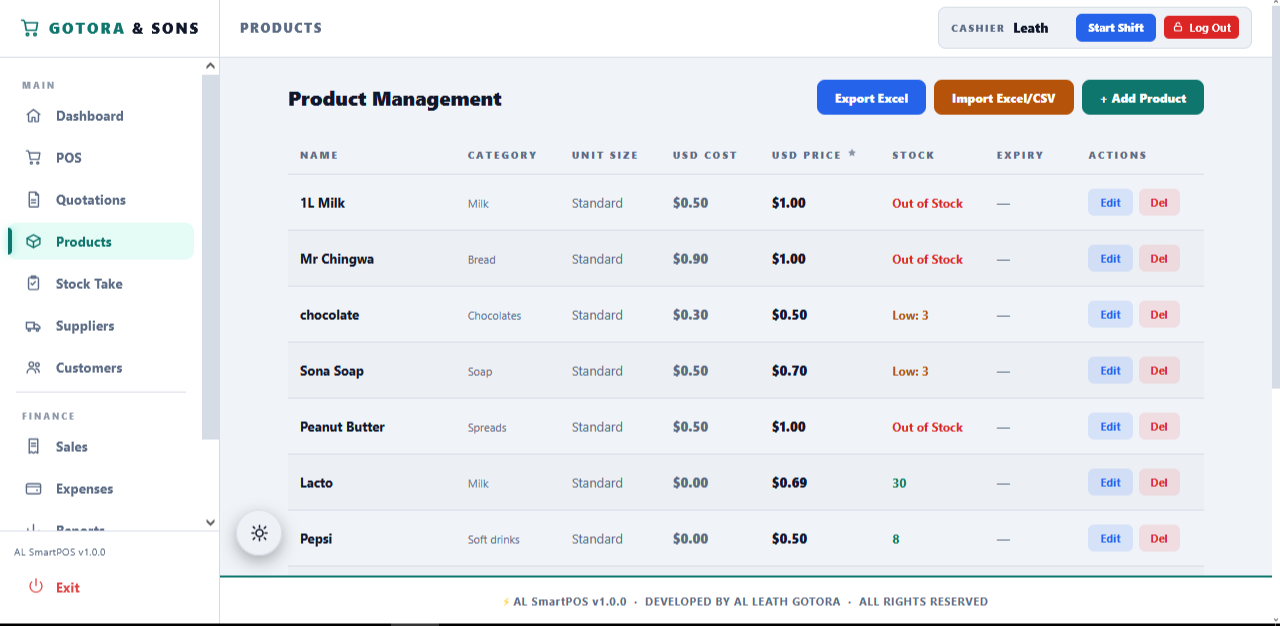Click Start Shift button
1280x626 pixels.
click(1116, 28)
